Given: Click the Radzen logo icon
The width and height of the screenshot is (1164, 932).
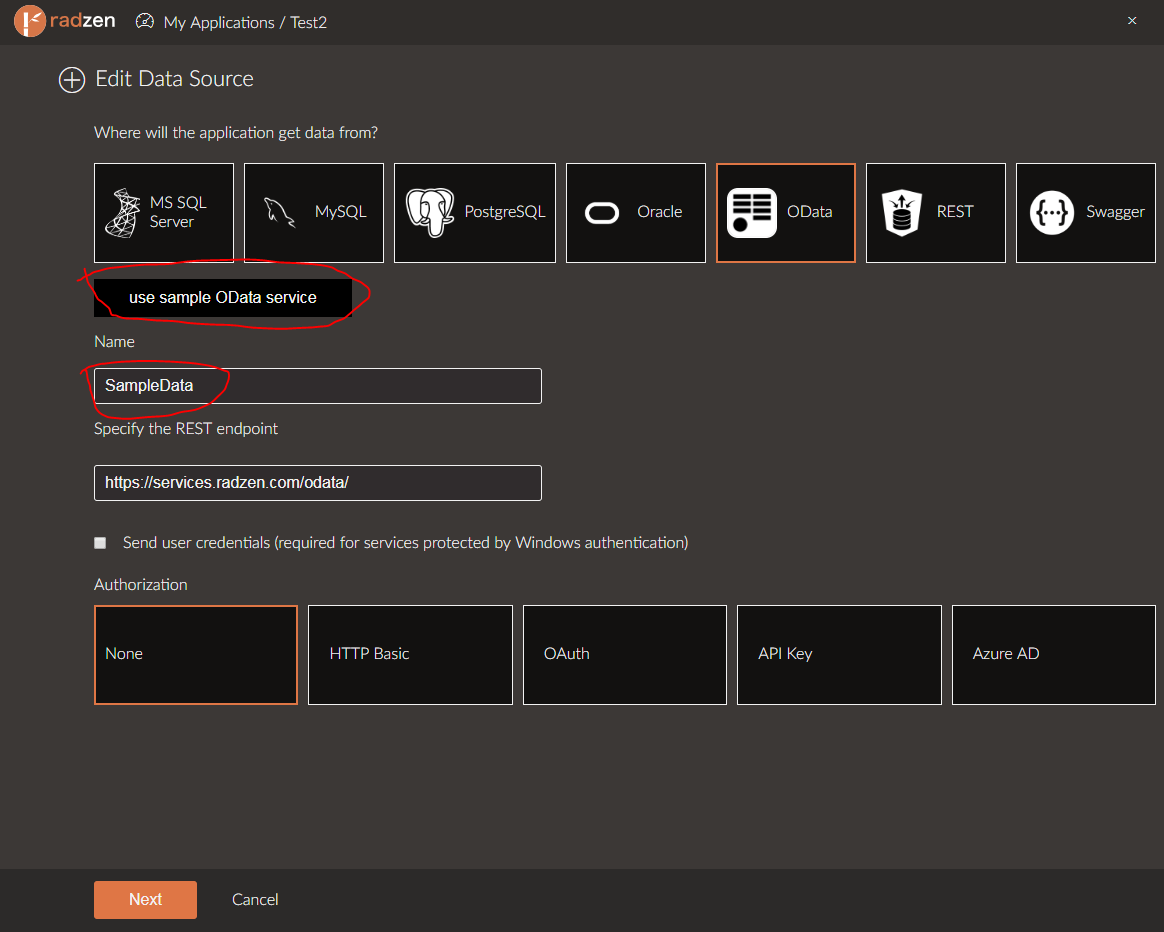Looking at the screenshot, I should [30, 21].
